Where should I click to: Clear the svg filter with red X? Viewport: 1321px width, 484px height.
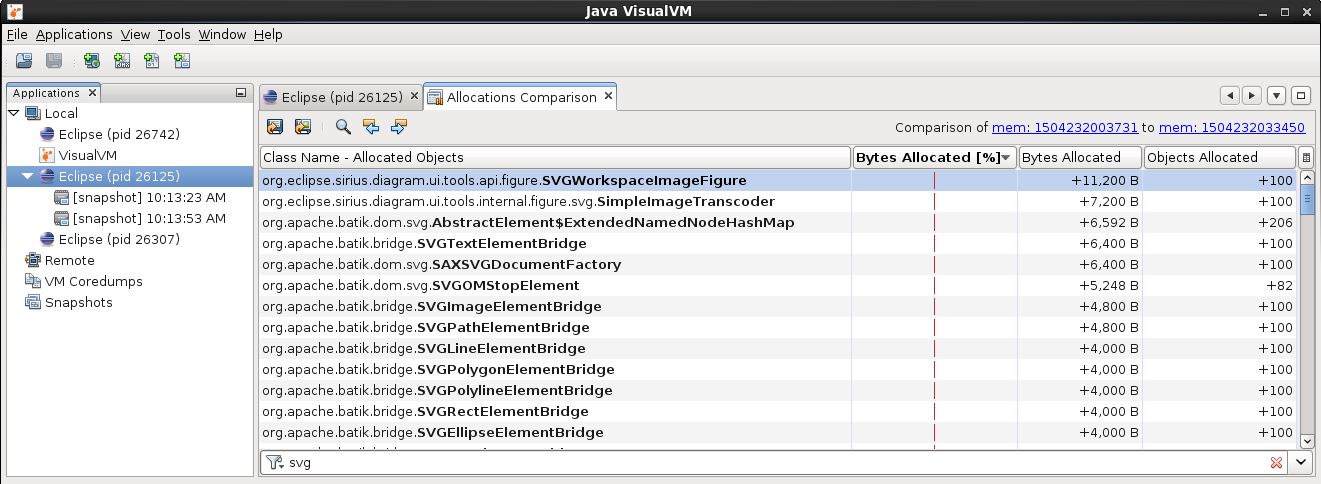[x=1276, y=463]
